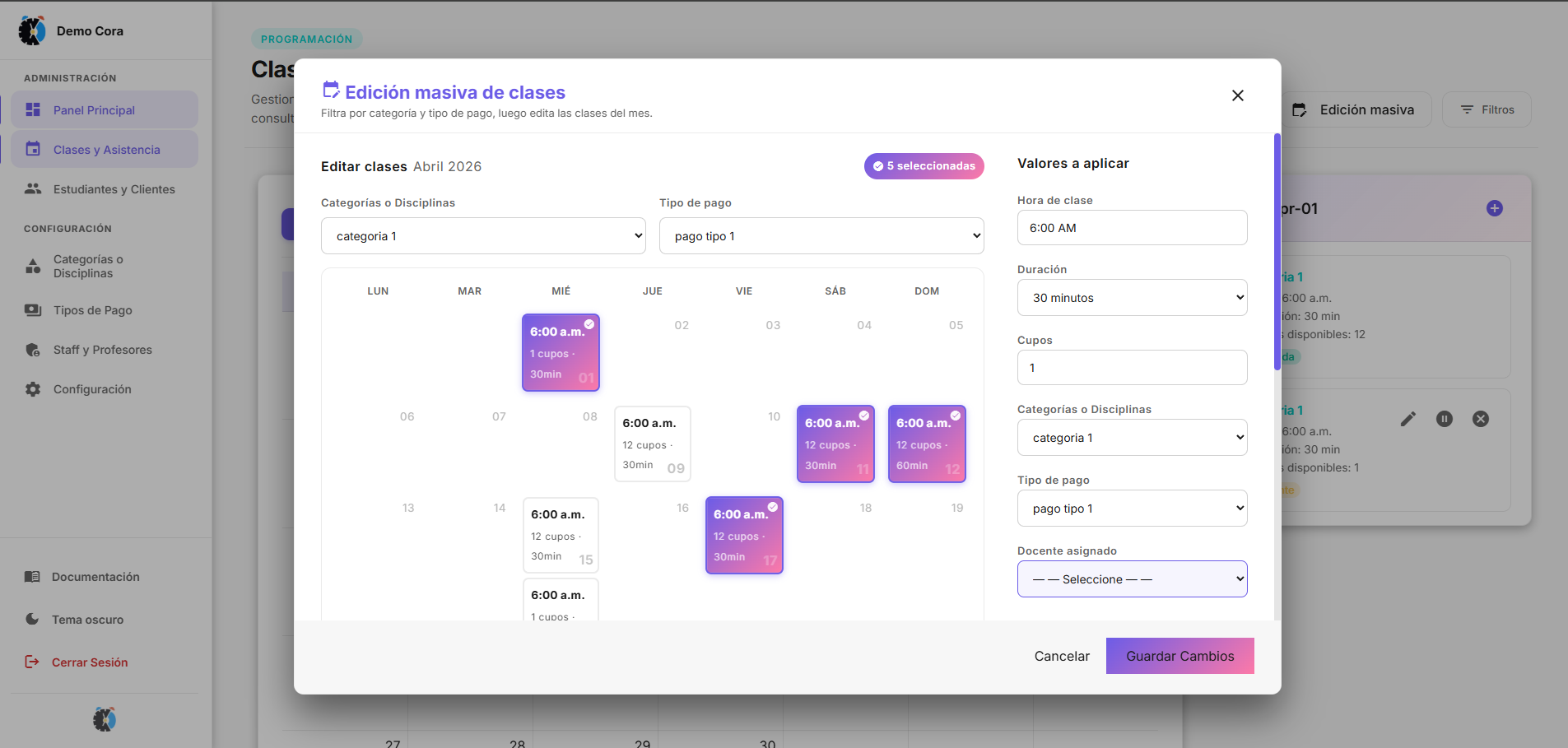Deselect the Friday 17 class card

744,535
